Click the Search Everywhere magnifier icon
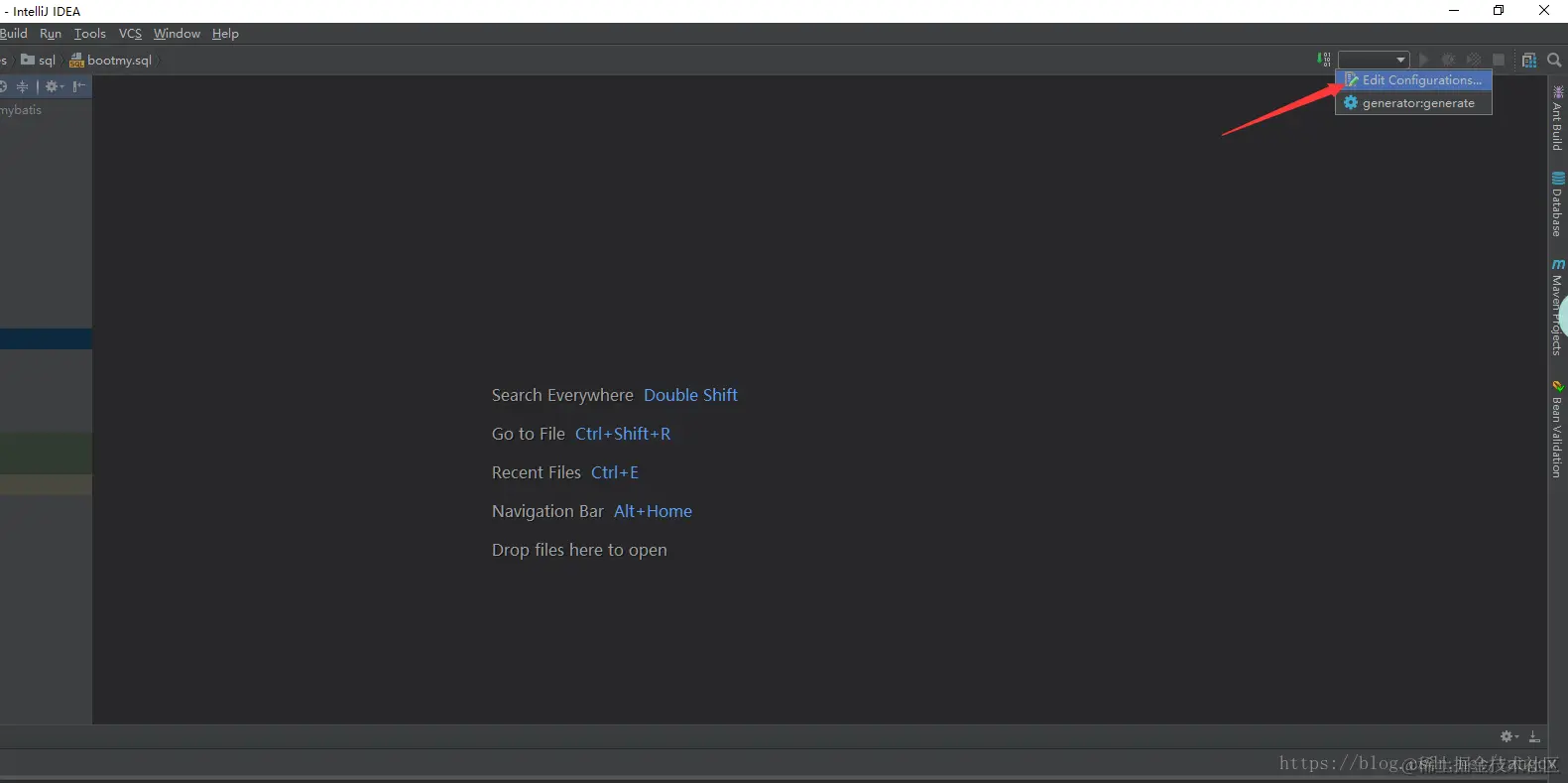 coord(1554,60)
